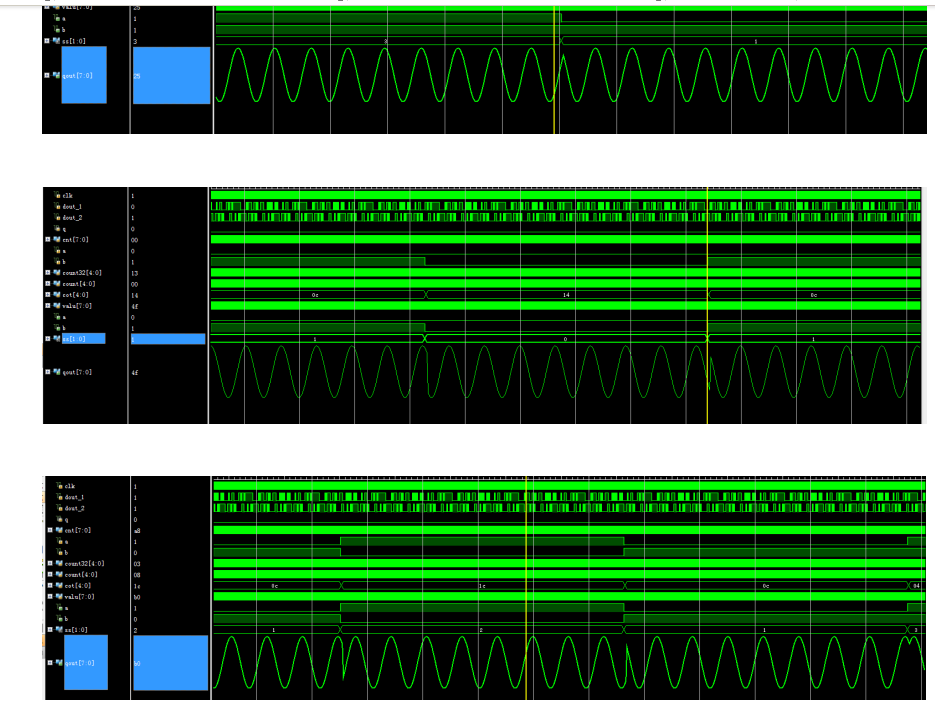
Task: Click the cnt value a8 in bottom waveform
Action: 137,531
